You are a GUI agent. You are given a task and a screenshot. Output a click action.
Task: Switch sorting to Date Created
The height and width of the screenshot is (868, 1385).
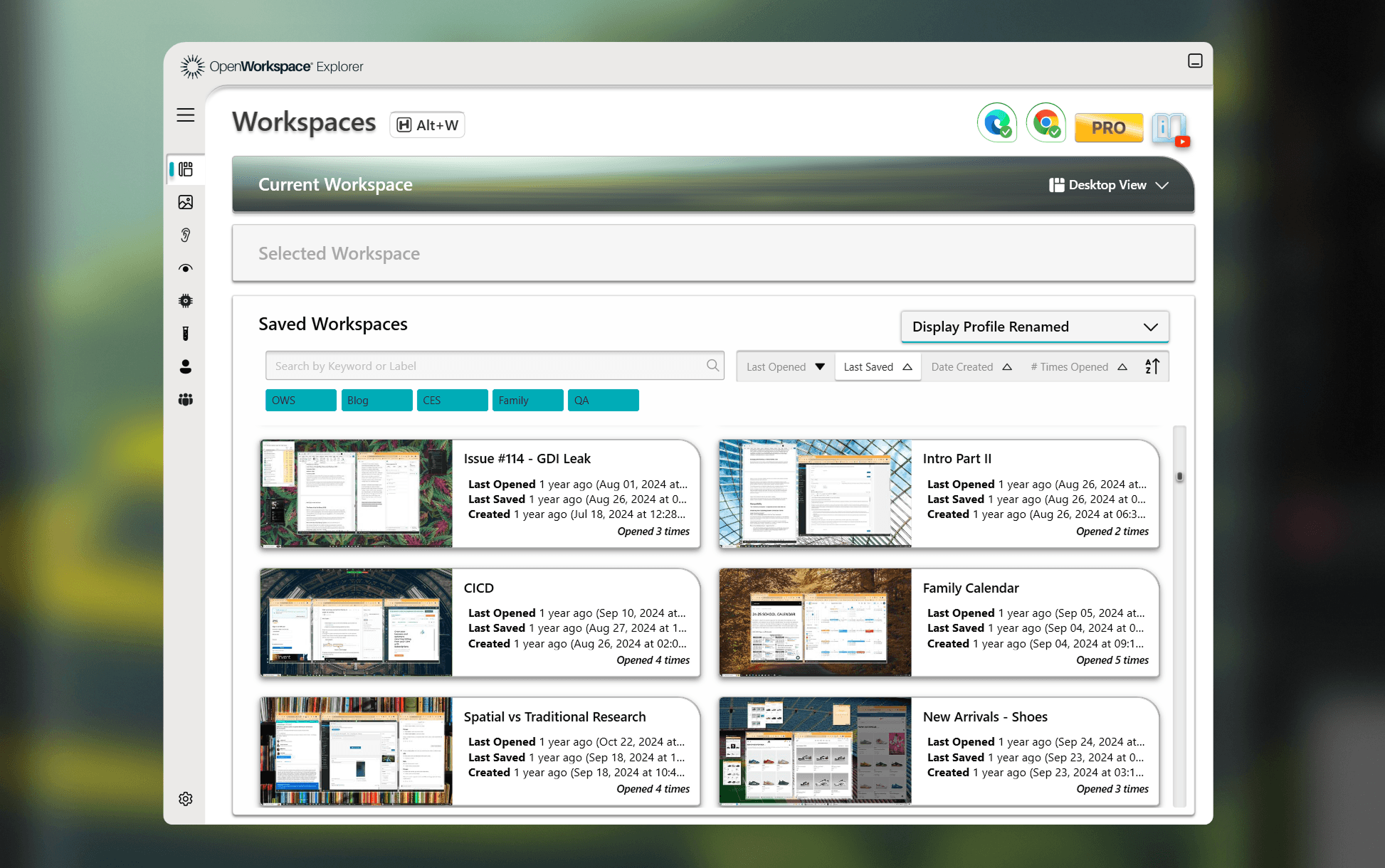click(x=970, y=366)
